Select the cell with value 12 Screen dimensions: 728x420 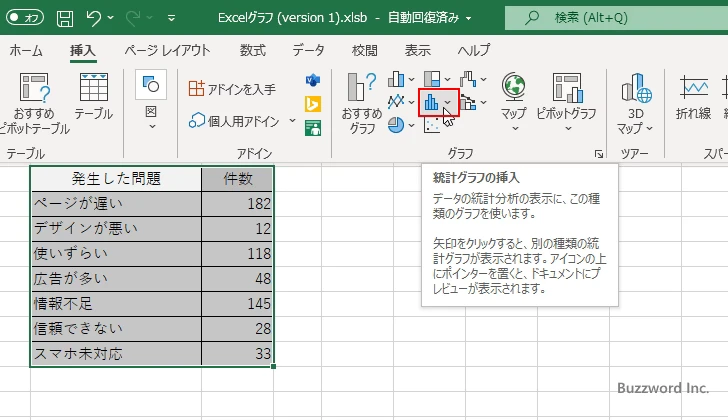click(238, 229)
